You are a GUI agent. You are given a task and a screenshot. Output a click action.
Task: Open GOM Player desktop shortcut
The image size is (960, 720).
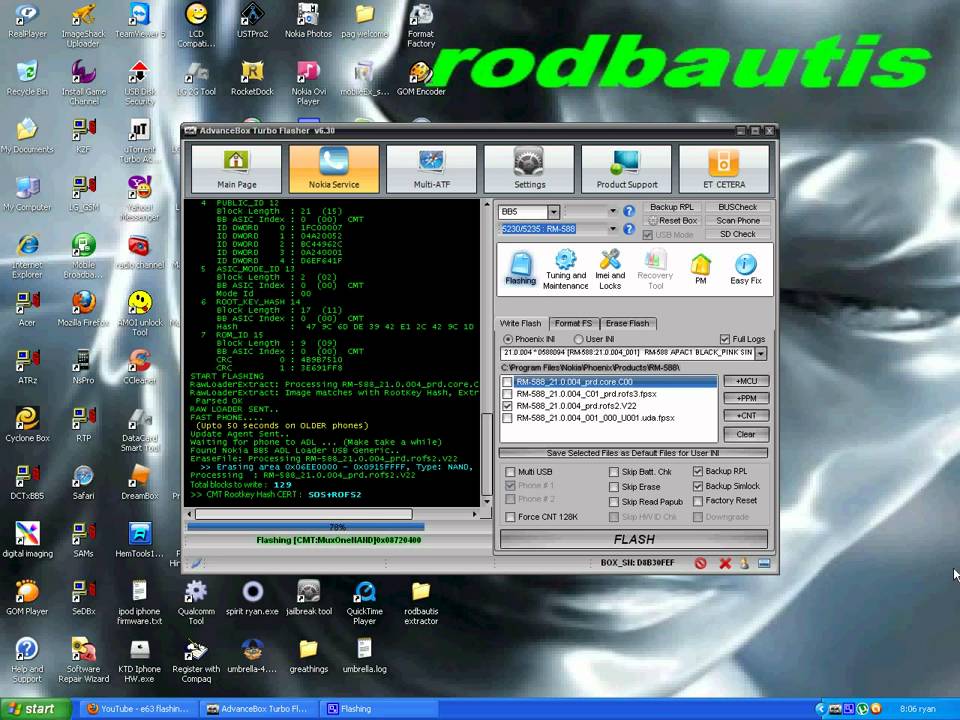coord(27,597)
